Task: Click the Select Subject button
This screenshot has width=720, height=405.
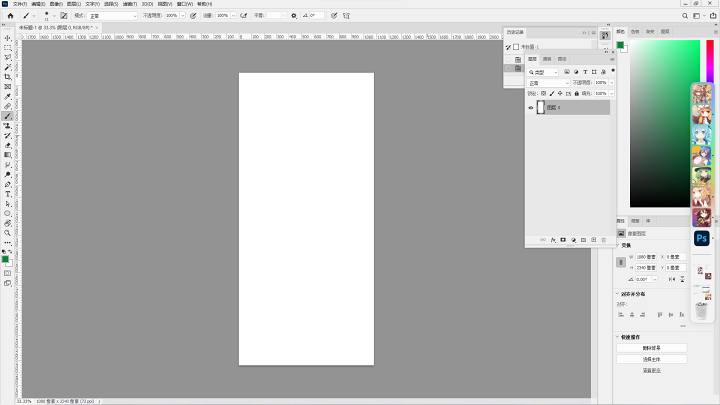Action: [652, 359]
